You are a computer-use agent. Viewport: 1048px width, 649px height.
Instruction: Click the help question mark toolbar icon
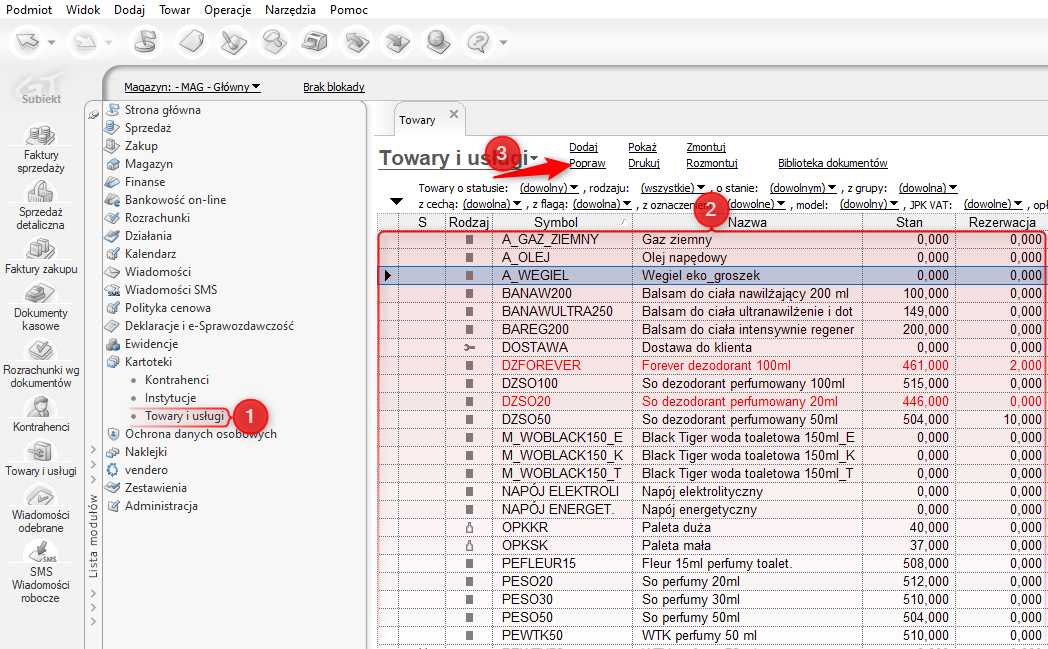478,42
